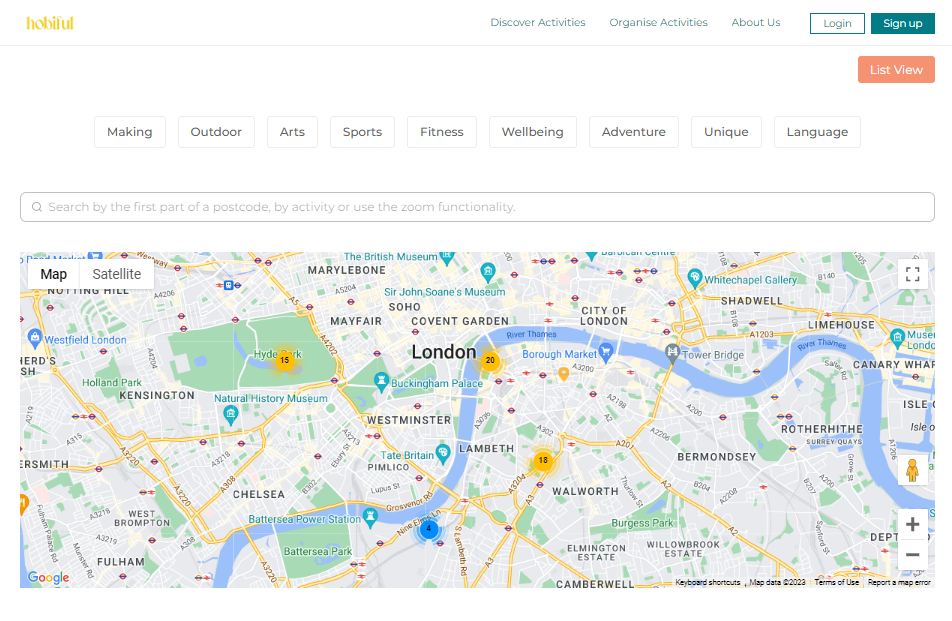This screenshot has height=621, width=952.
Task: Click the Tower Bridge marker
Action: pyautogui.click(x=672, y=352)
